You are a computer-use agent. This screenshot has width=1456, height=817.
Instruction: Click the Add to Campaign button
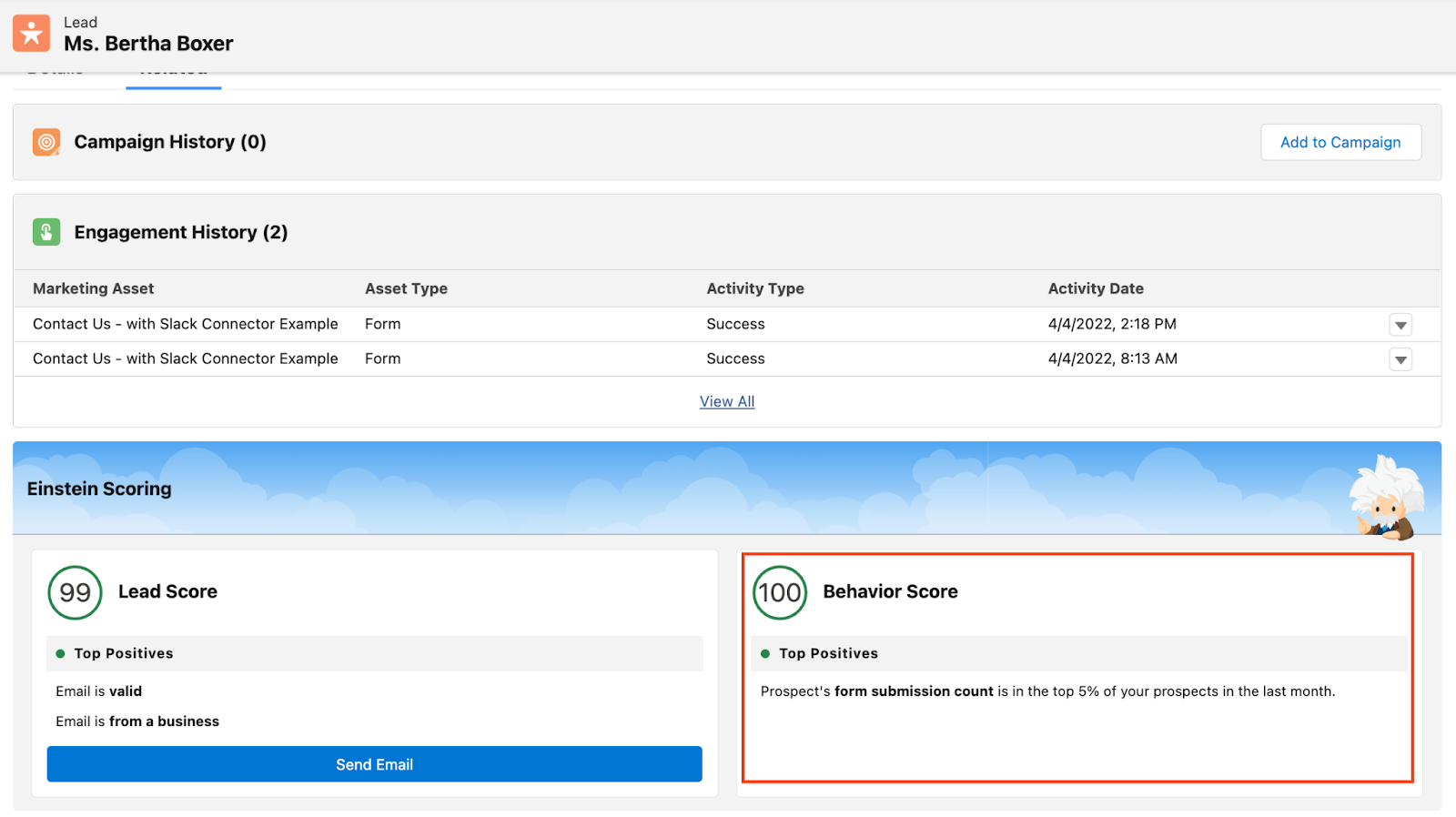[x=1340, y=142]
